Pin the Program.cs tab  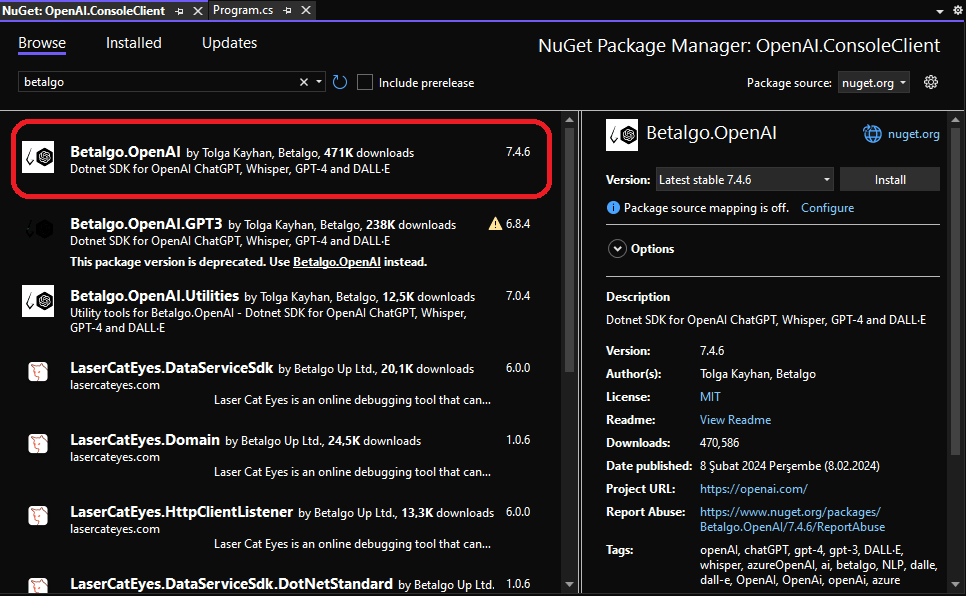coord(288,10)
